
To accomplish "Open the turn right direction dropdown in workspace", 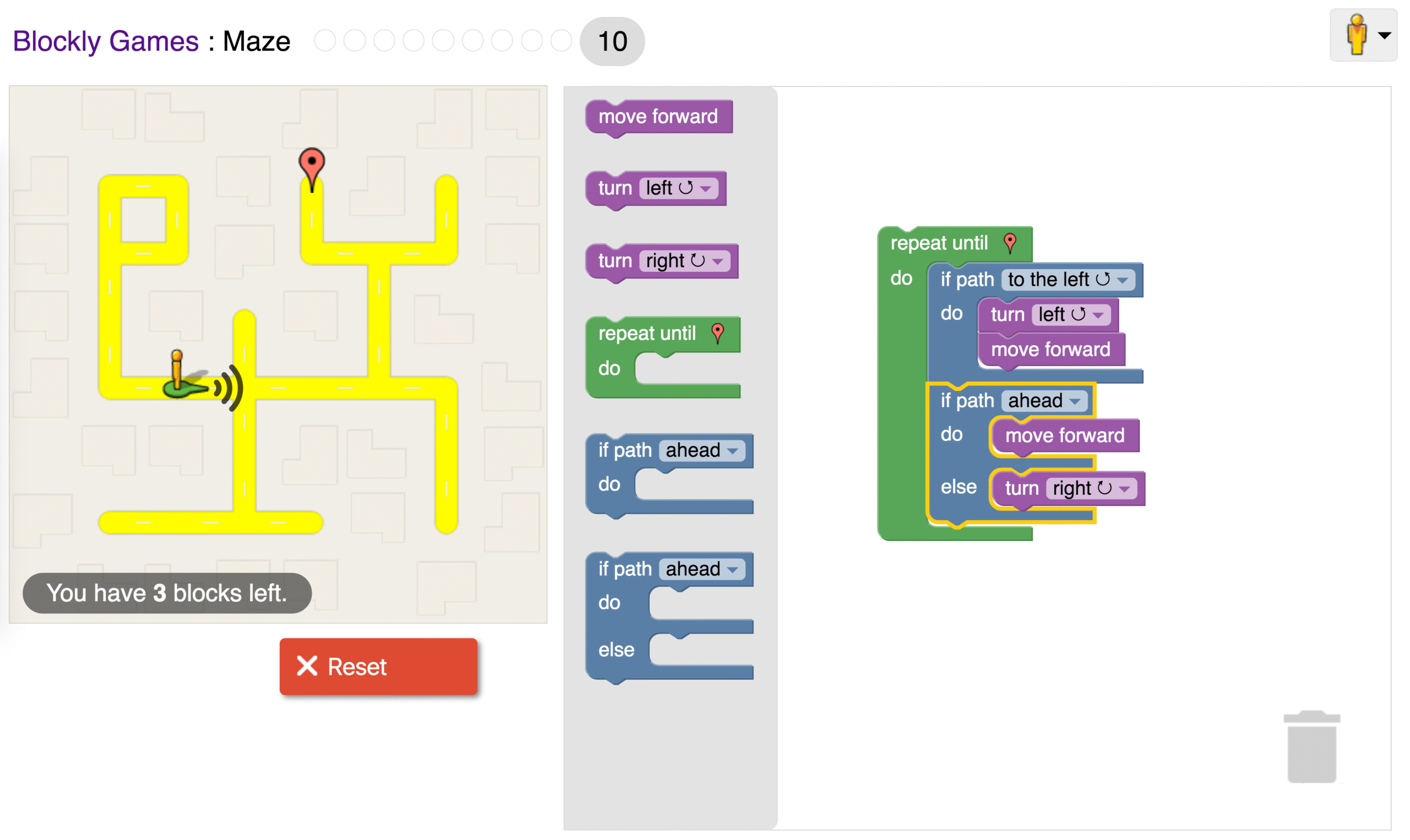I will (1092, 488).
